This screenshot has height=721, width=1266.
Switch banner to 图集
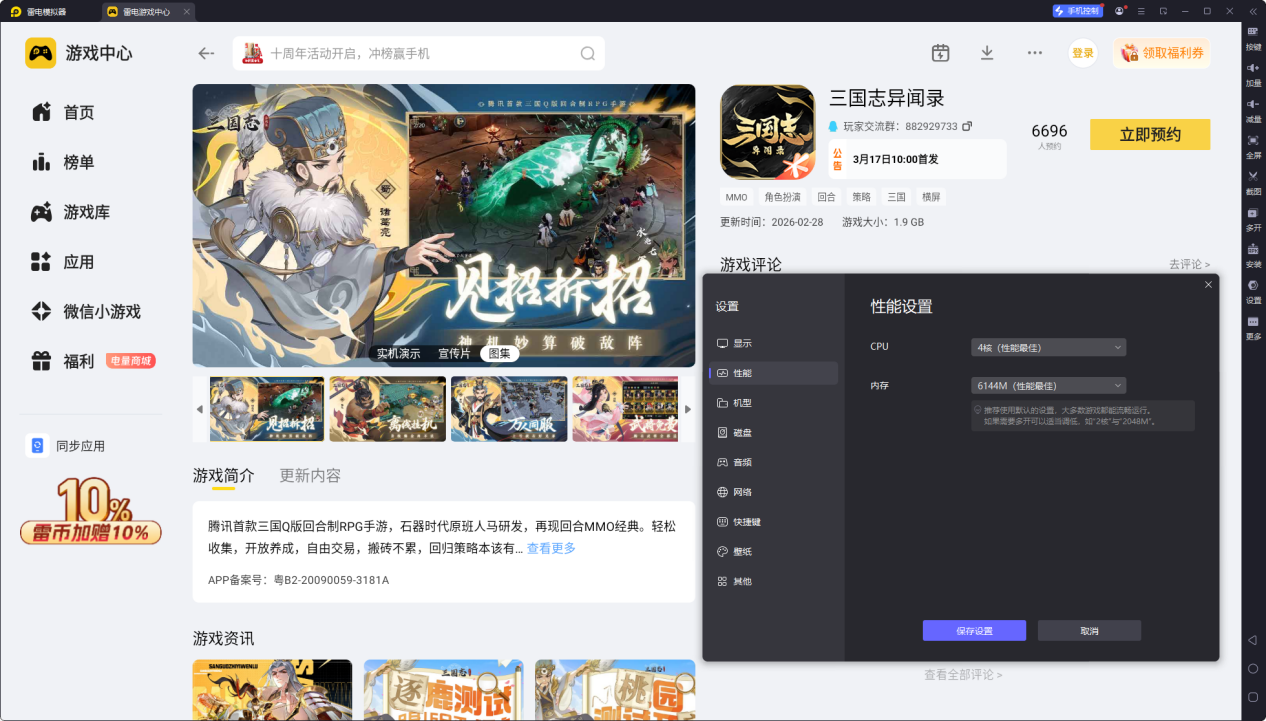499,353
